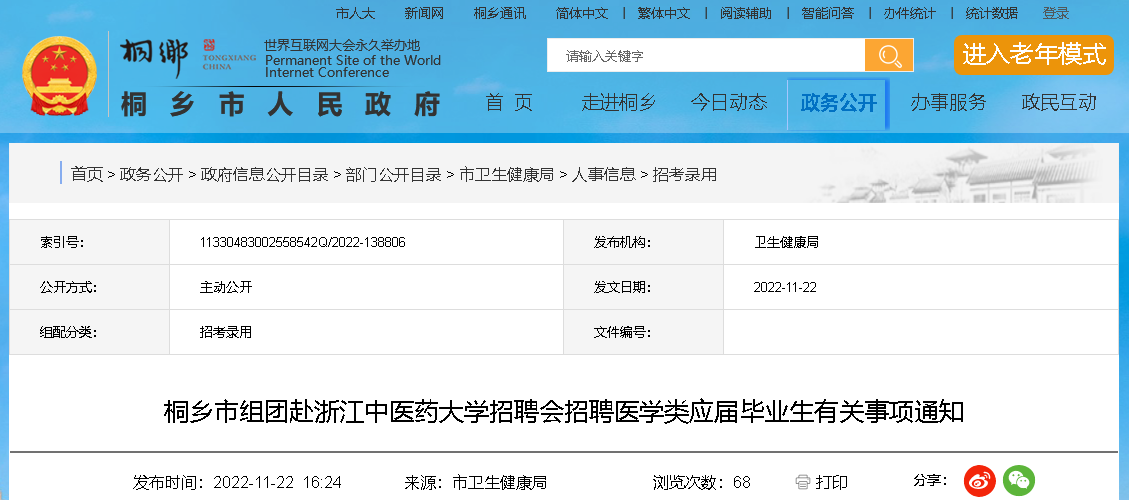
Task: Open 今日动态 navigation item
Action: 729,102
